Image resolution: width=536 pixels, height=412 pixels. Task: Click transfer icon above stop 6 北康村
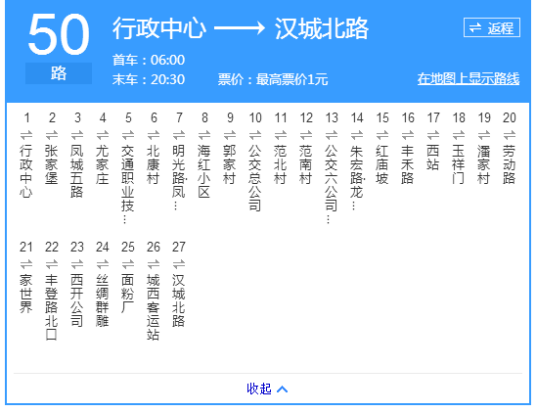coord(153,135)
